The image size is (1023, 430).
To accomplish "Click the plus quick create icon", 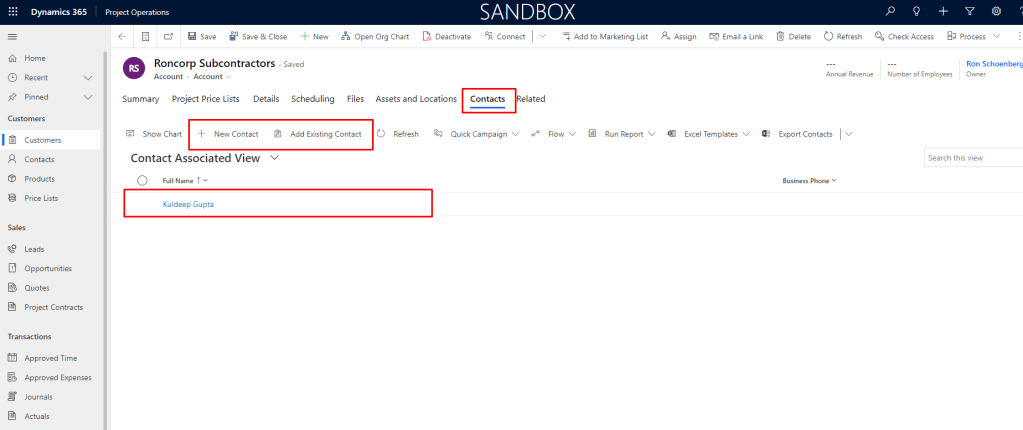I will pyautogui.click(x=943, y=12).
